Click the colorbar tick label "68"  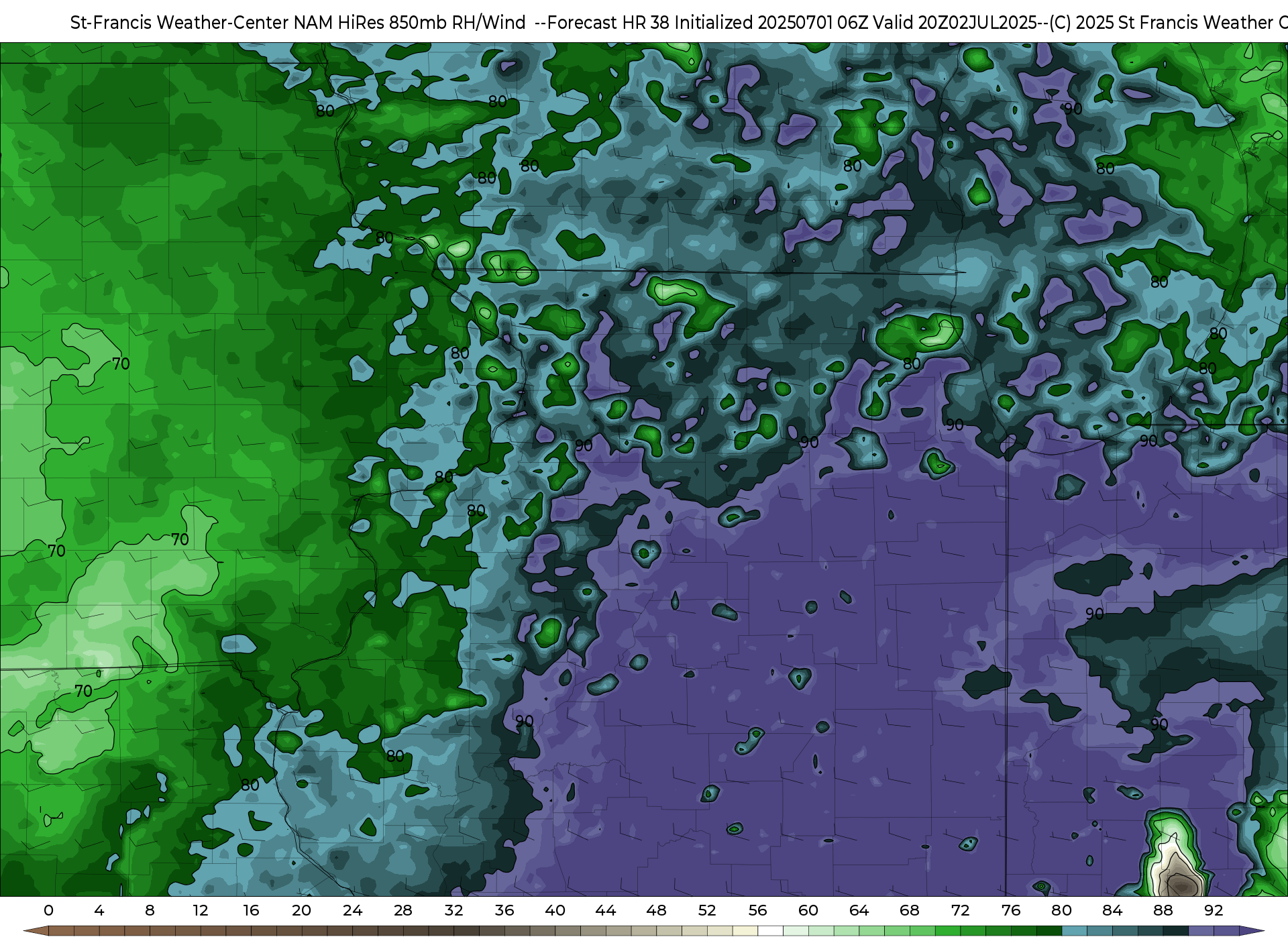tap(910, 911)
